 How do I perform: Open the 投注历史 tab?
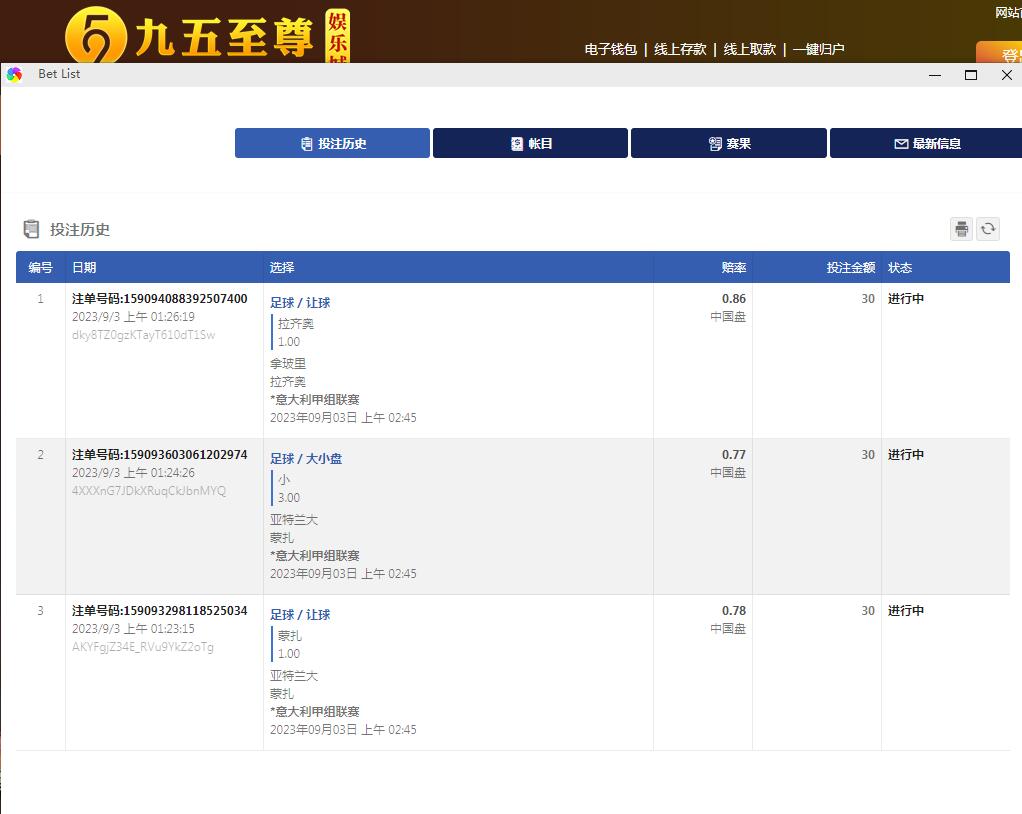[332, 143]
